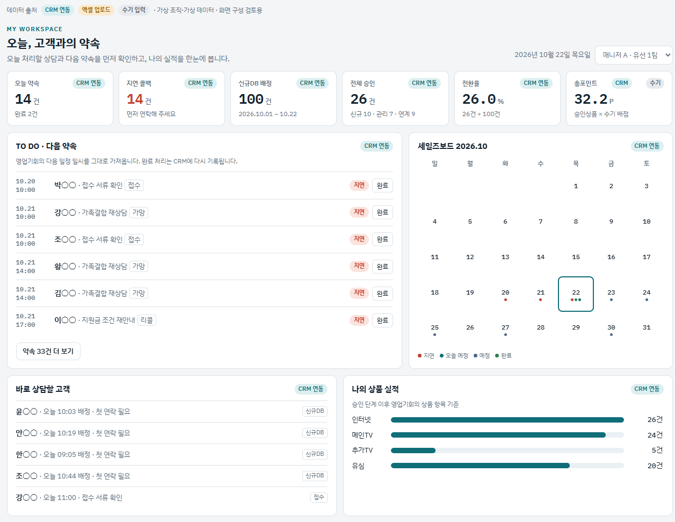The width and height of the screenshot is (675, 522).
Task: Click the 수기 badge on 총포인트 card
Action: pos(655,83)
